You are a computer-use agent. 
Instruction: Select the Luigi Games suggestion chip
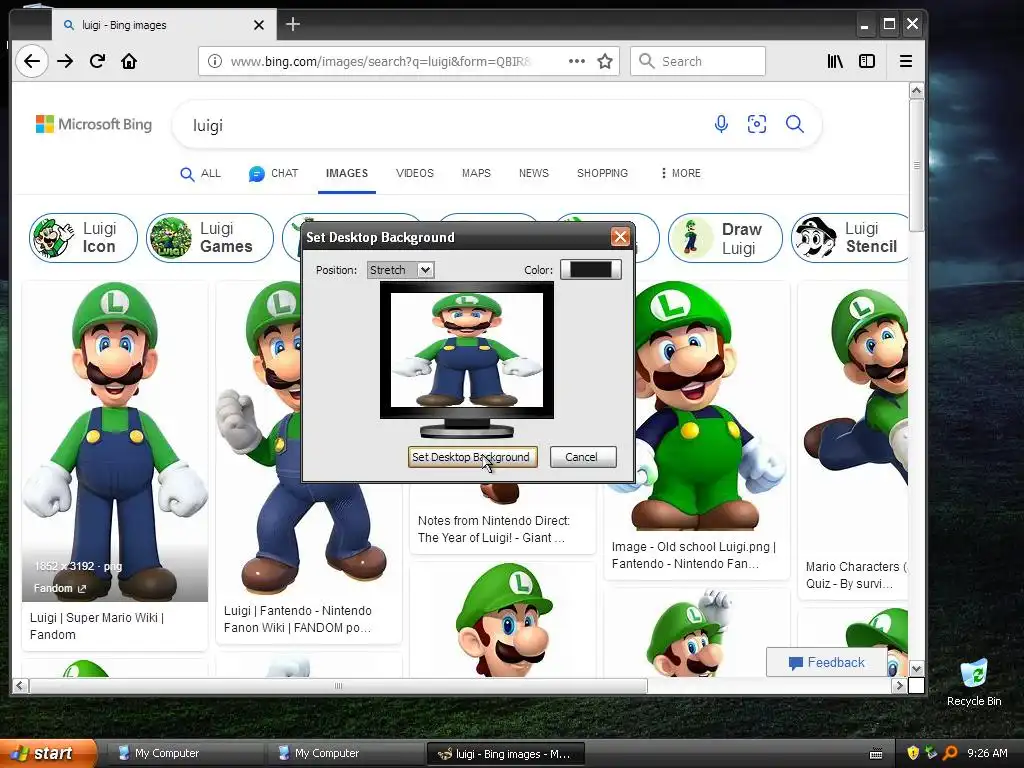coord(210,238)
